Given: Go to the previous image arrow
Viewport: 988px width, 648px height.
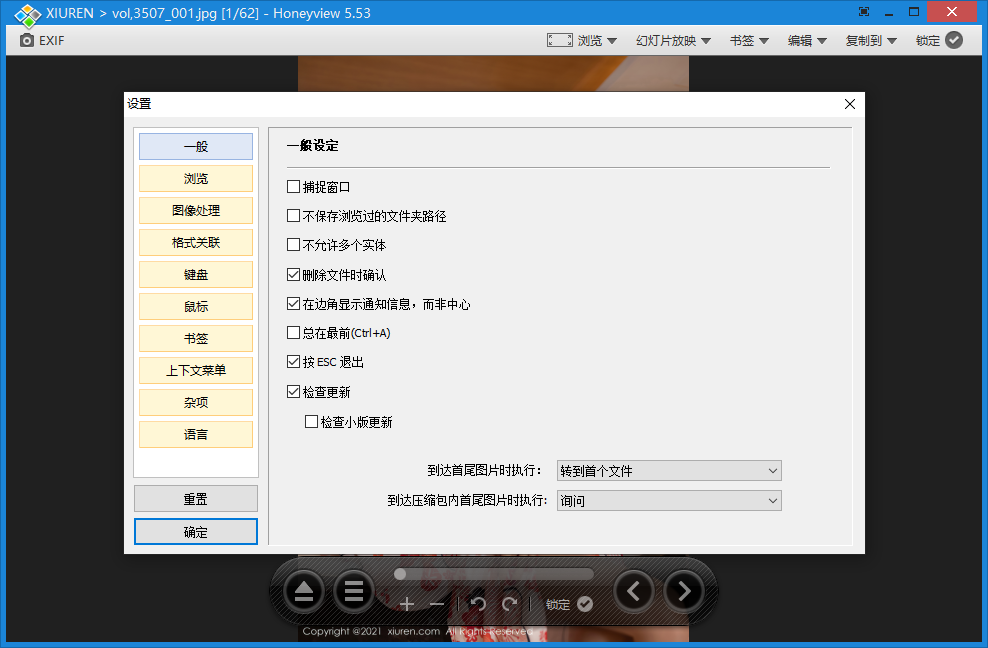Looking at the screenshot, I should (x=633, y=592).
